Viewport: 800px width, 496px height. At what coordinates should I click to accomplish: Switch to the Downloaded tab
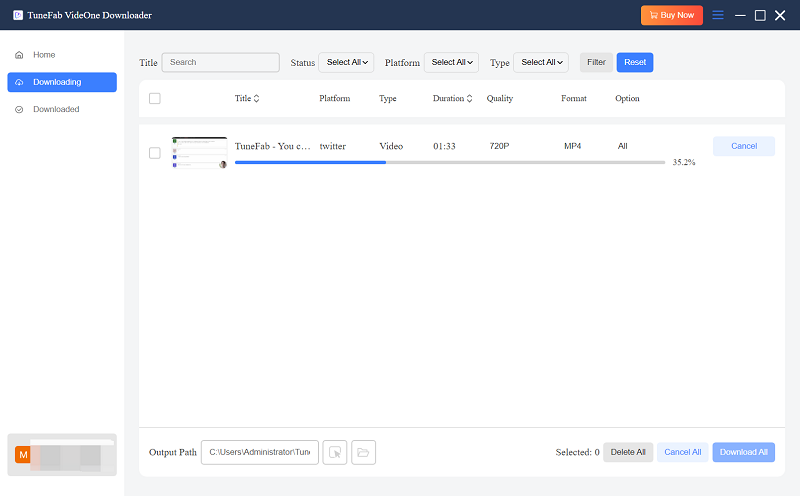pos(62,109)
